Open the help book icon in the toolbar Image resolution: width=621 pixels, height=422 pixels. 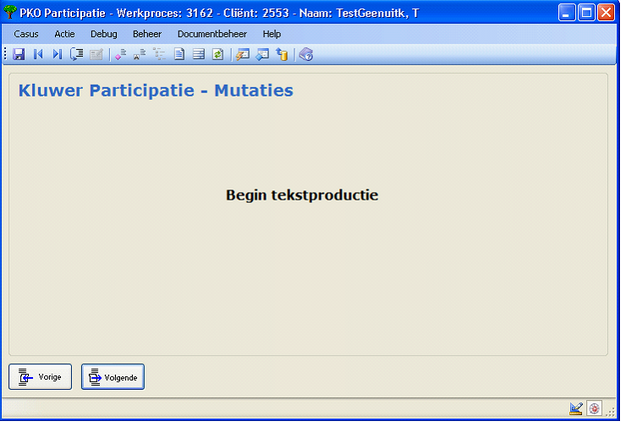point(306,54)
